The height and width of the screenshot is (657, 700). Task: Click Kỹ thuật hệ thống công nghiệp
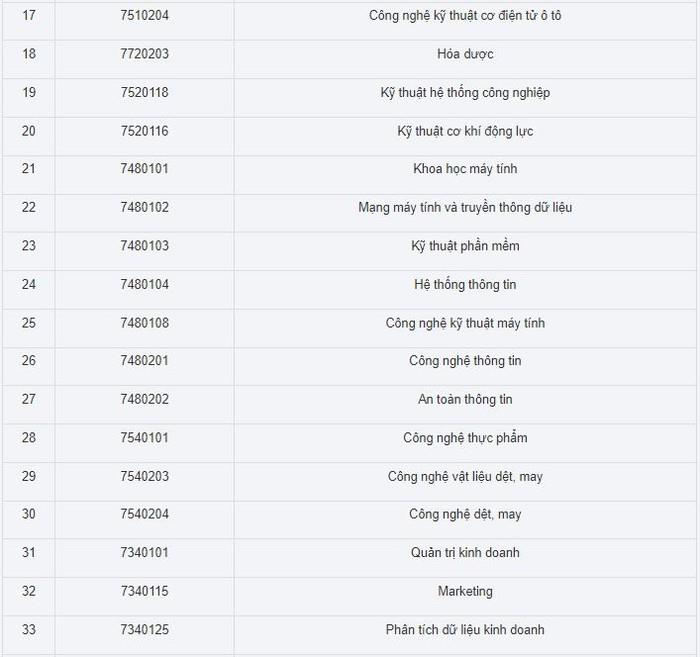tap(465, 93)
